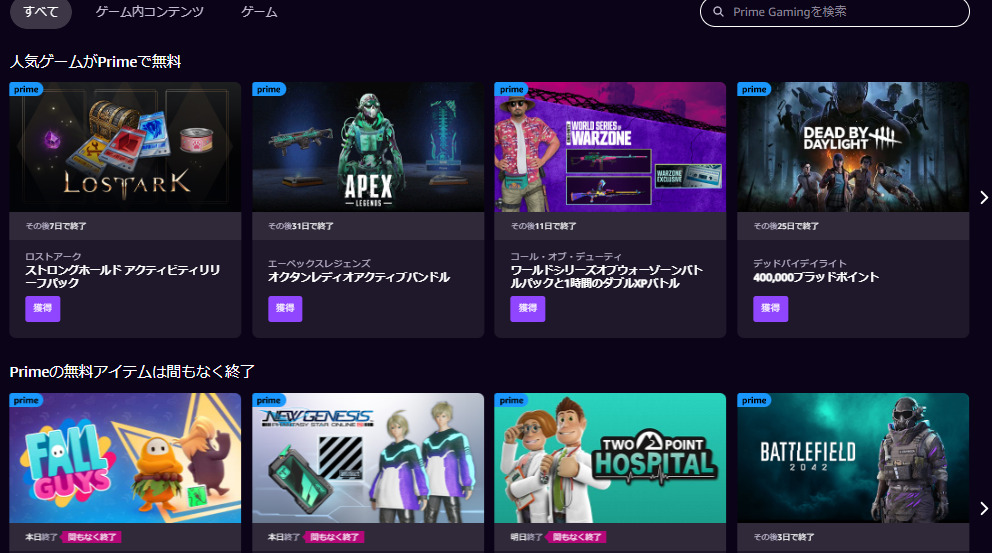Open the Dead by Daylight image
The height and width of the screenshot is (553, 992).
pyautogui.click(x=853, y=147)
